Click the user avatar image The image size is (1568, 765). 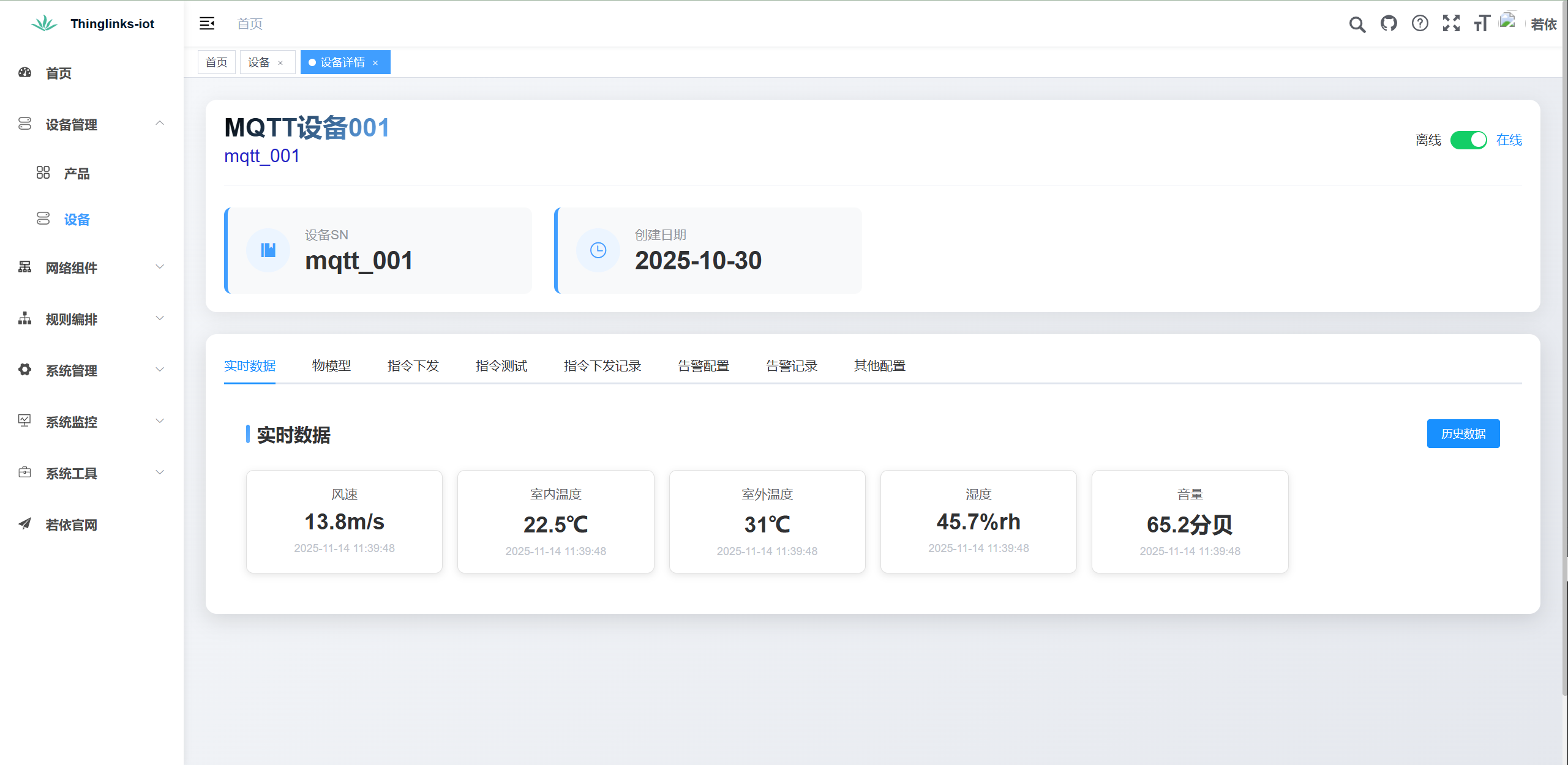pos(1507,21)
